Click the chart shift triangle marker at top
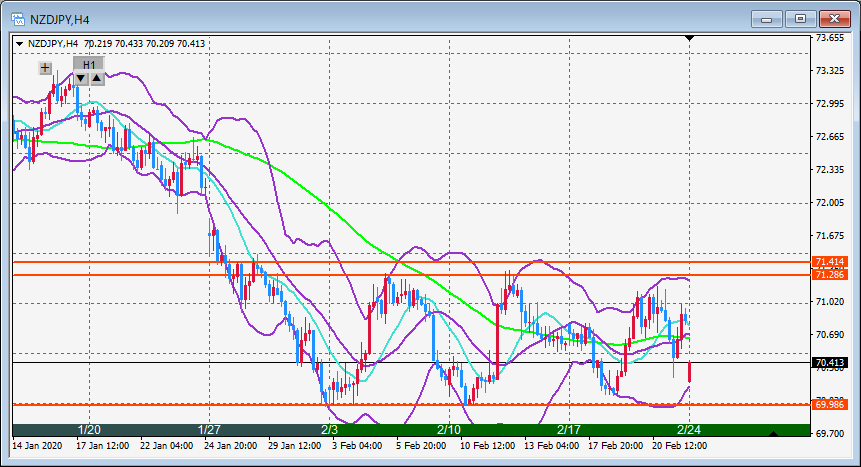Viewport: 861px width, 467px height. click(x=690, y=38)
